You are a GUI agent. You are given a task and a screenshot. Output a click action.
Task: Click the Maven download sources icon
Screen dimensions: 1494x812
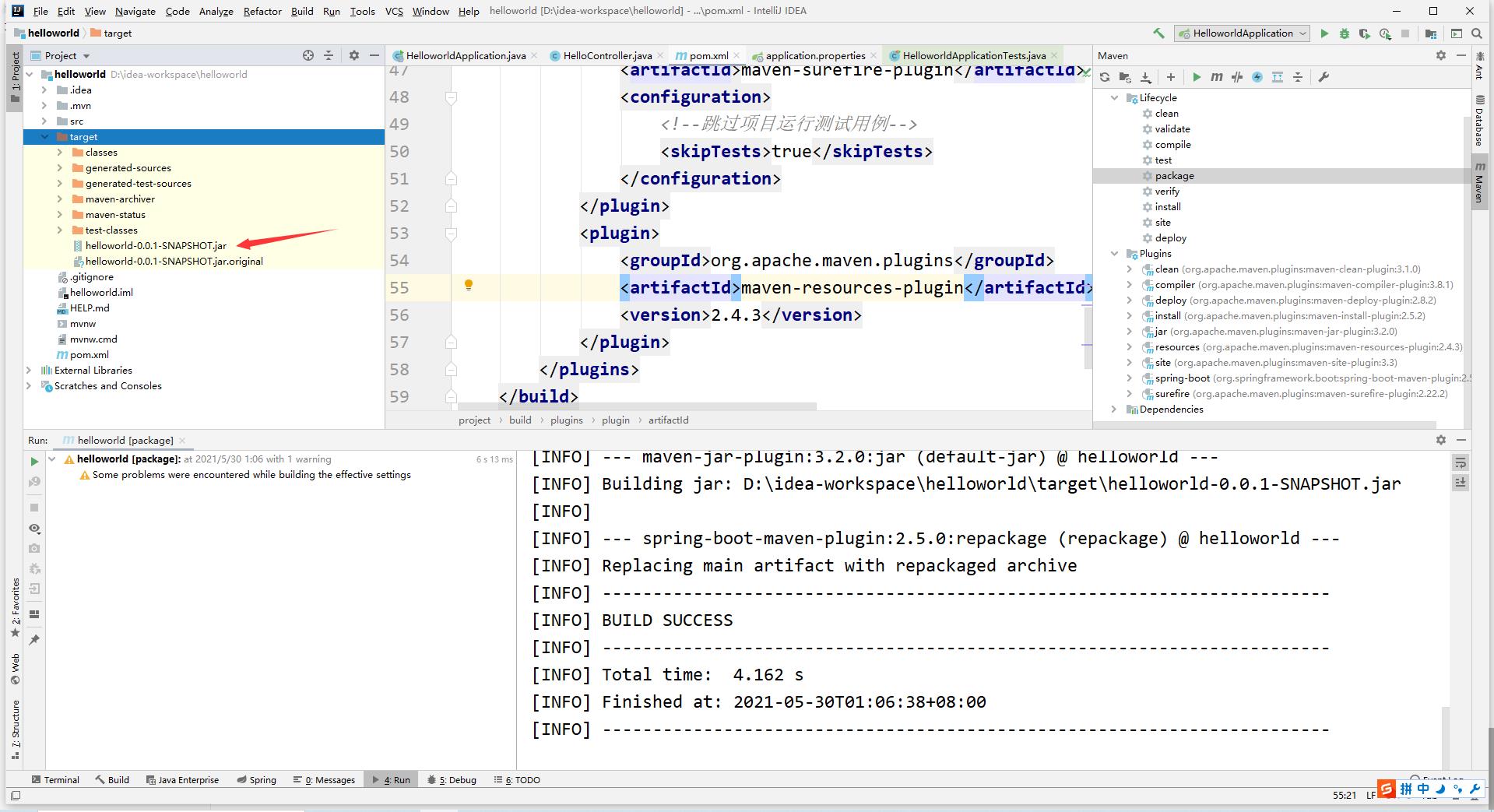tap(1146, 77)
